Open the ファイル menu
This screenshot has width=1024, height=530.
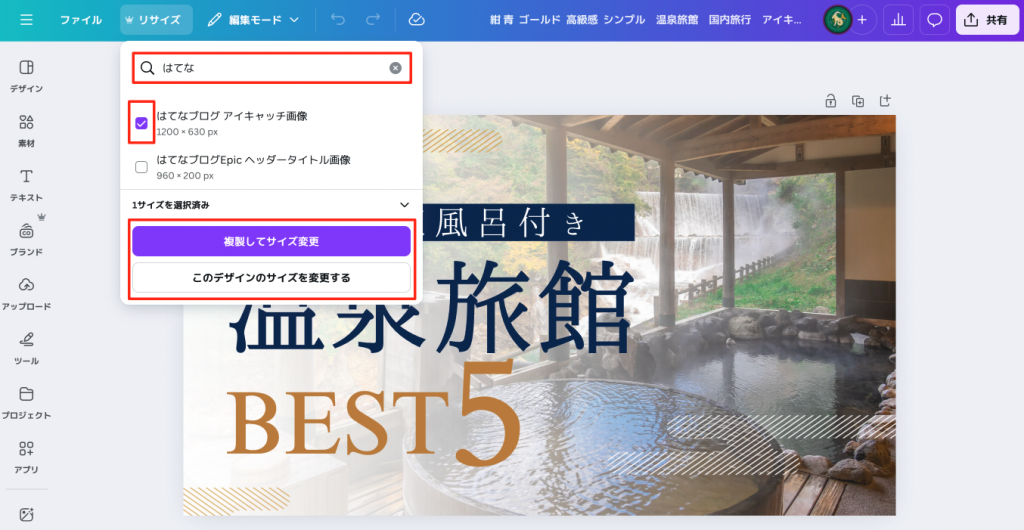click(x=80, y=20)
